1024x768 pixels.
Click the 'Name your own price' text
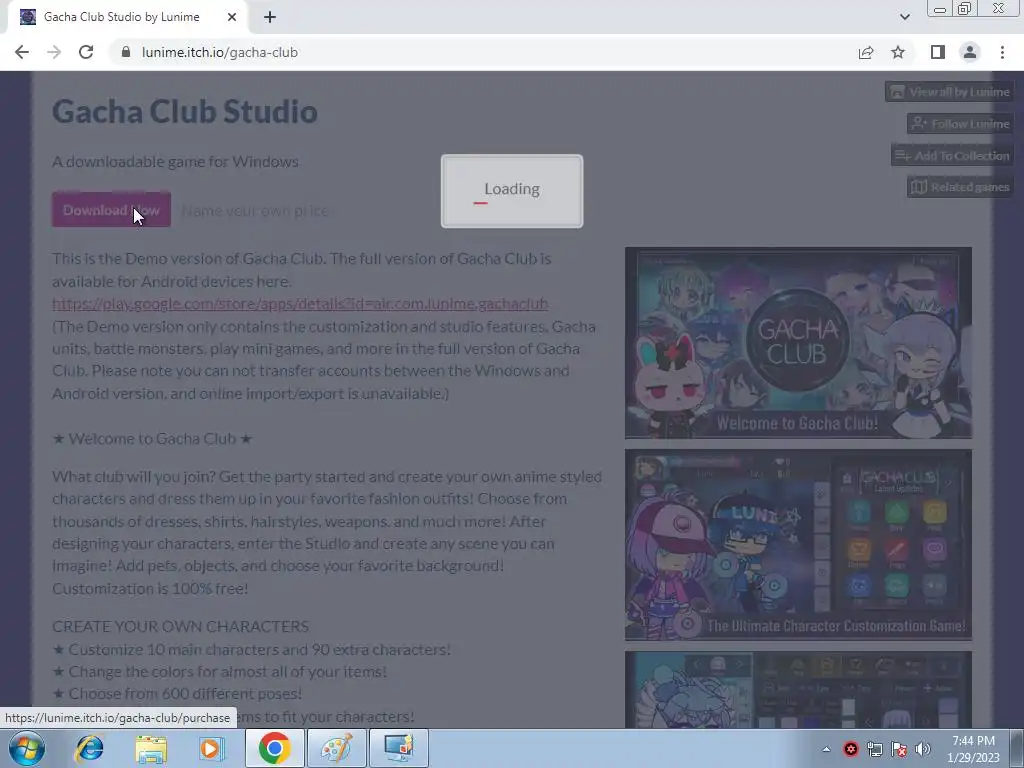255,210
